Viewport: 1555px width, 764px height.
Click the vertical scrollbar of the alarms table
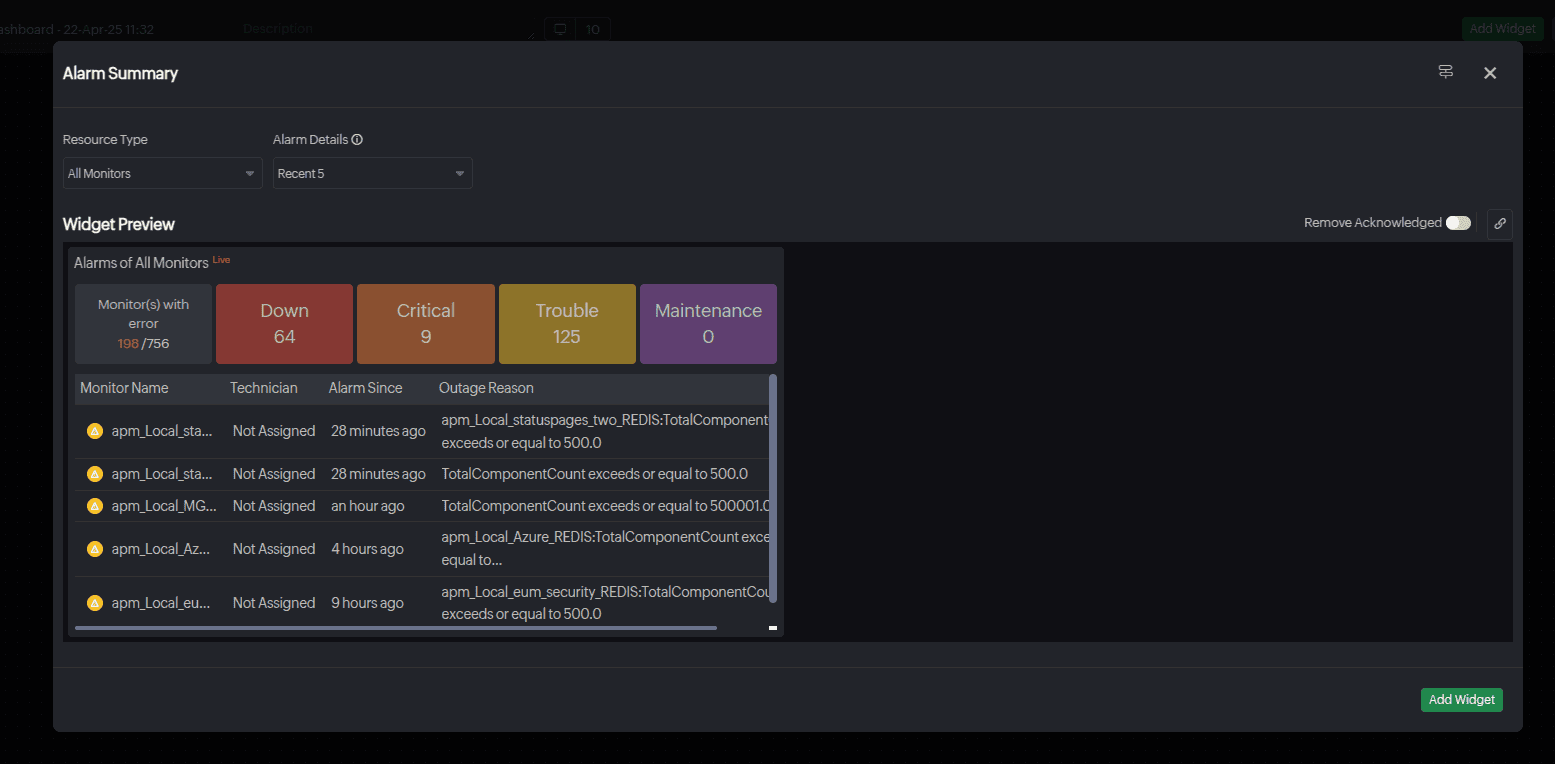click(x=773, y=490)
